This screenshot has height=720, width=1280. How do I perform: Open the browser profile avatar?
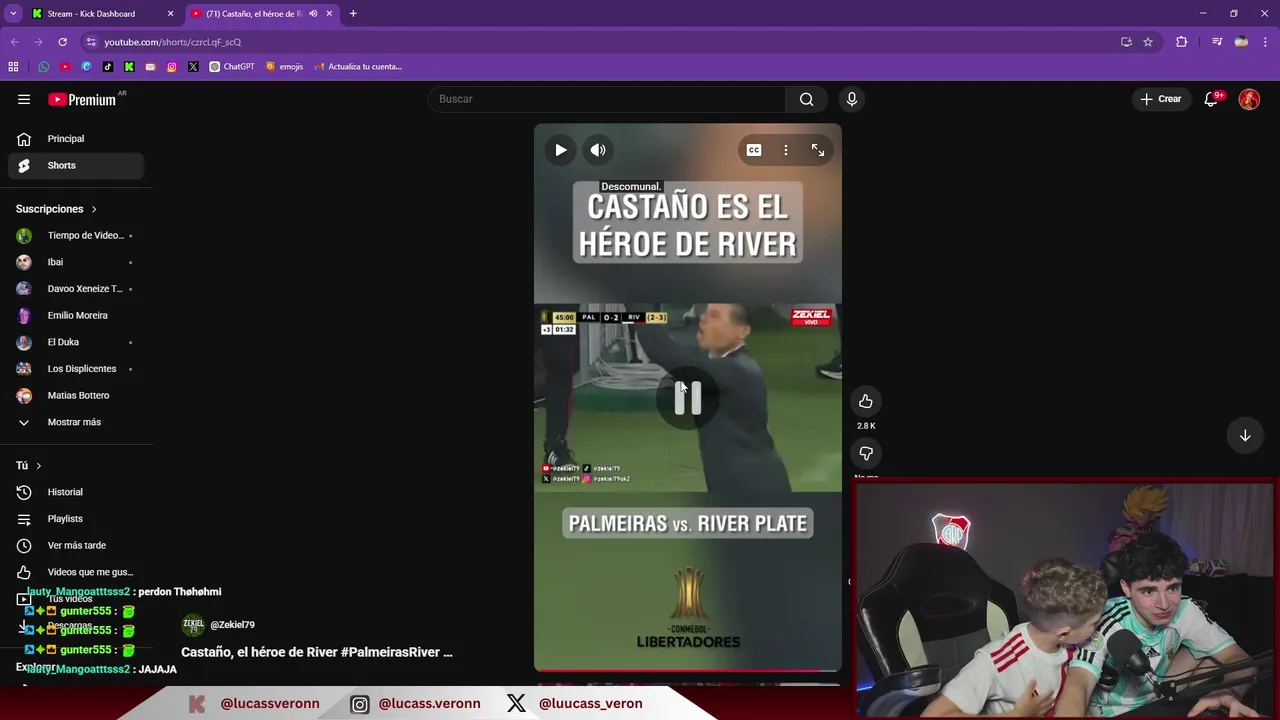tap(1241, 42)
